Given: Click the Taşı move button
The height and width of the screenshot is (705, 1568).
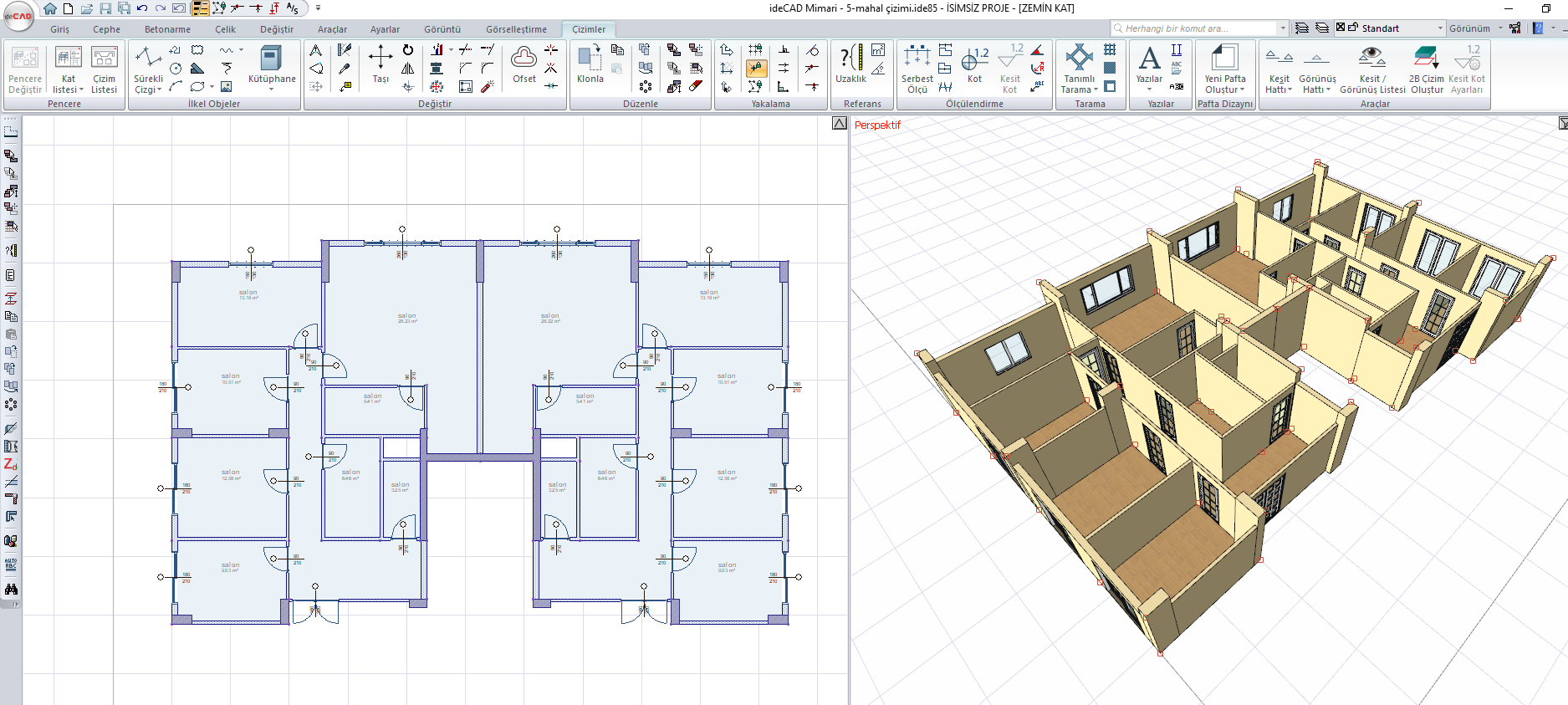Looking at the screenshot, I should (381, 64).
